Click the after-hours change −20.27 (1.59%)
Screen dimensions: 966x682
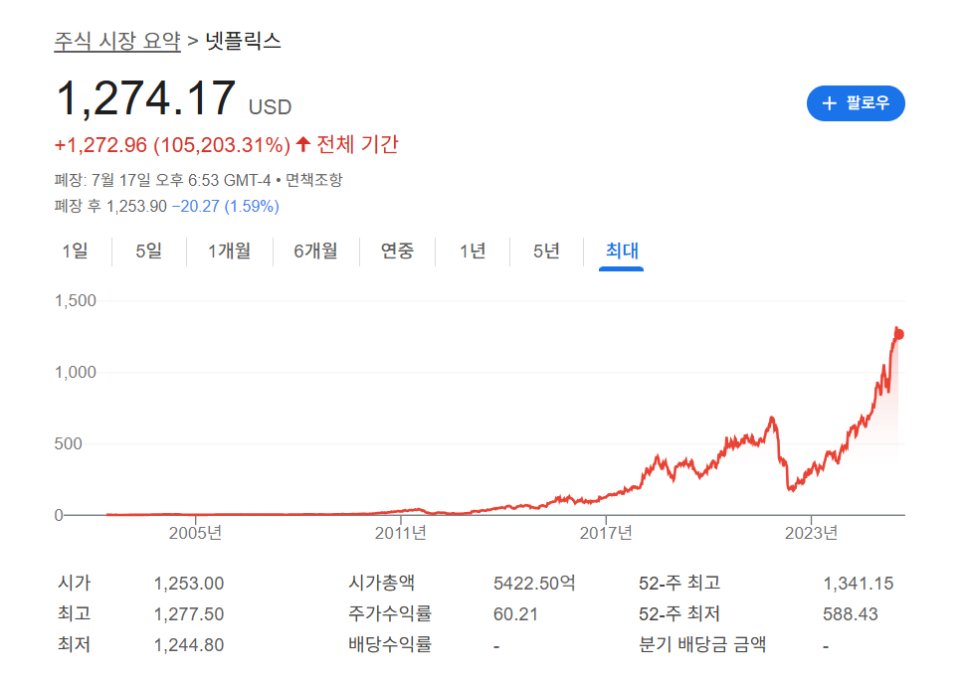[x=225, y=206]
